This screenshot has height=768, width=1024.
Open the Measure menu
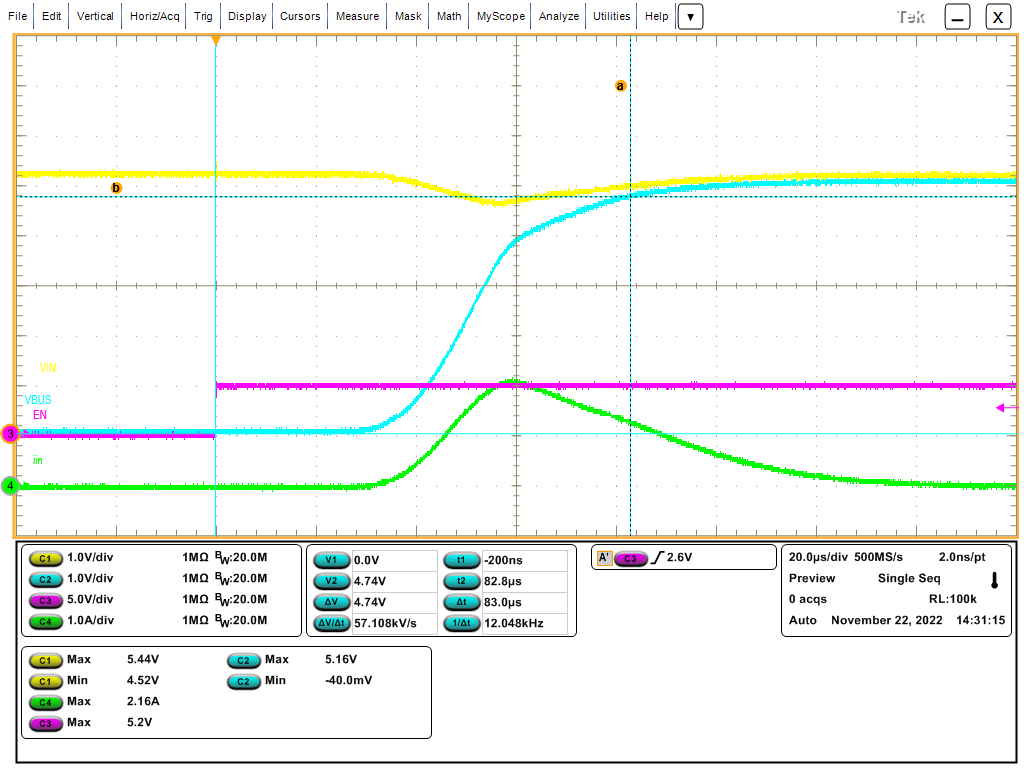pyautogui.click(x=357, y=17)
